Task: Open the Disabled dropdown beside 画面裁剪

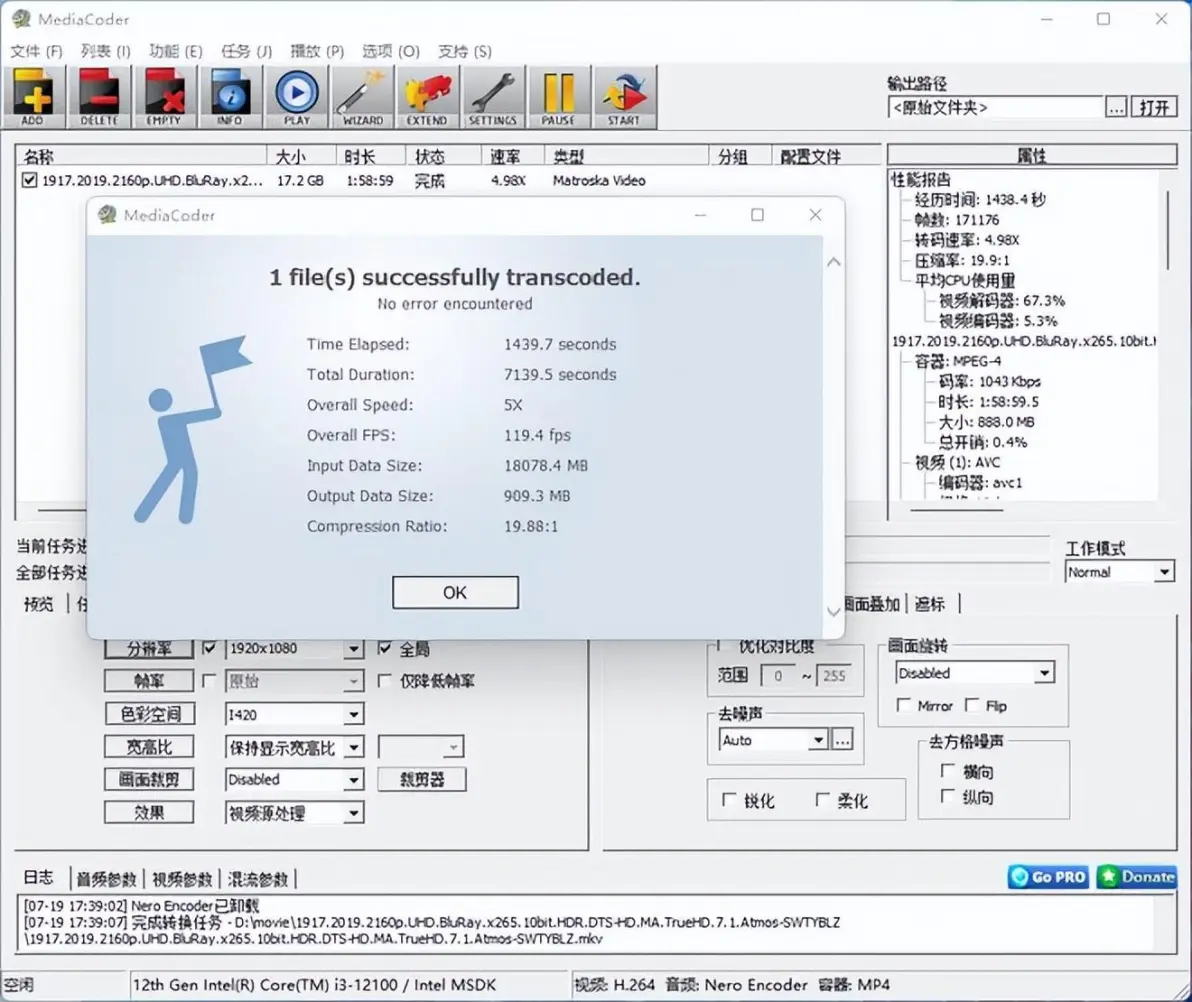Action: 353,780
